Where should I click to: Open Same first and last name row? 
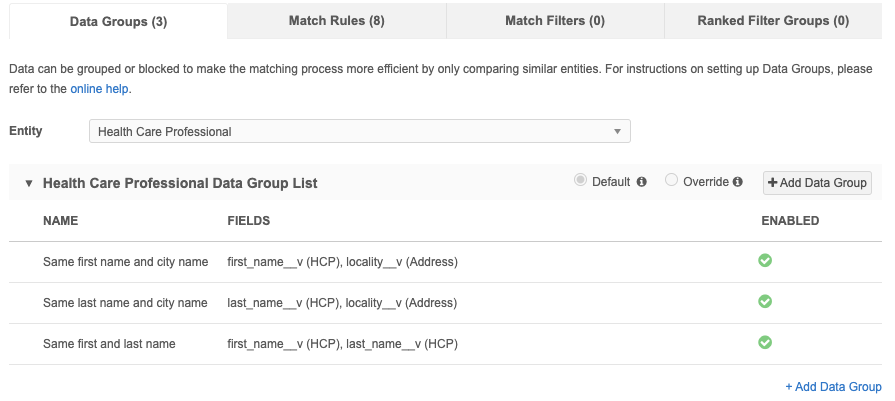tap(109, 343)
